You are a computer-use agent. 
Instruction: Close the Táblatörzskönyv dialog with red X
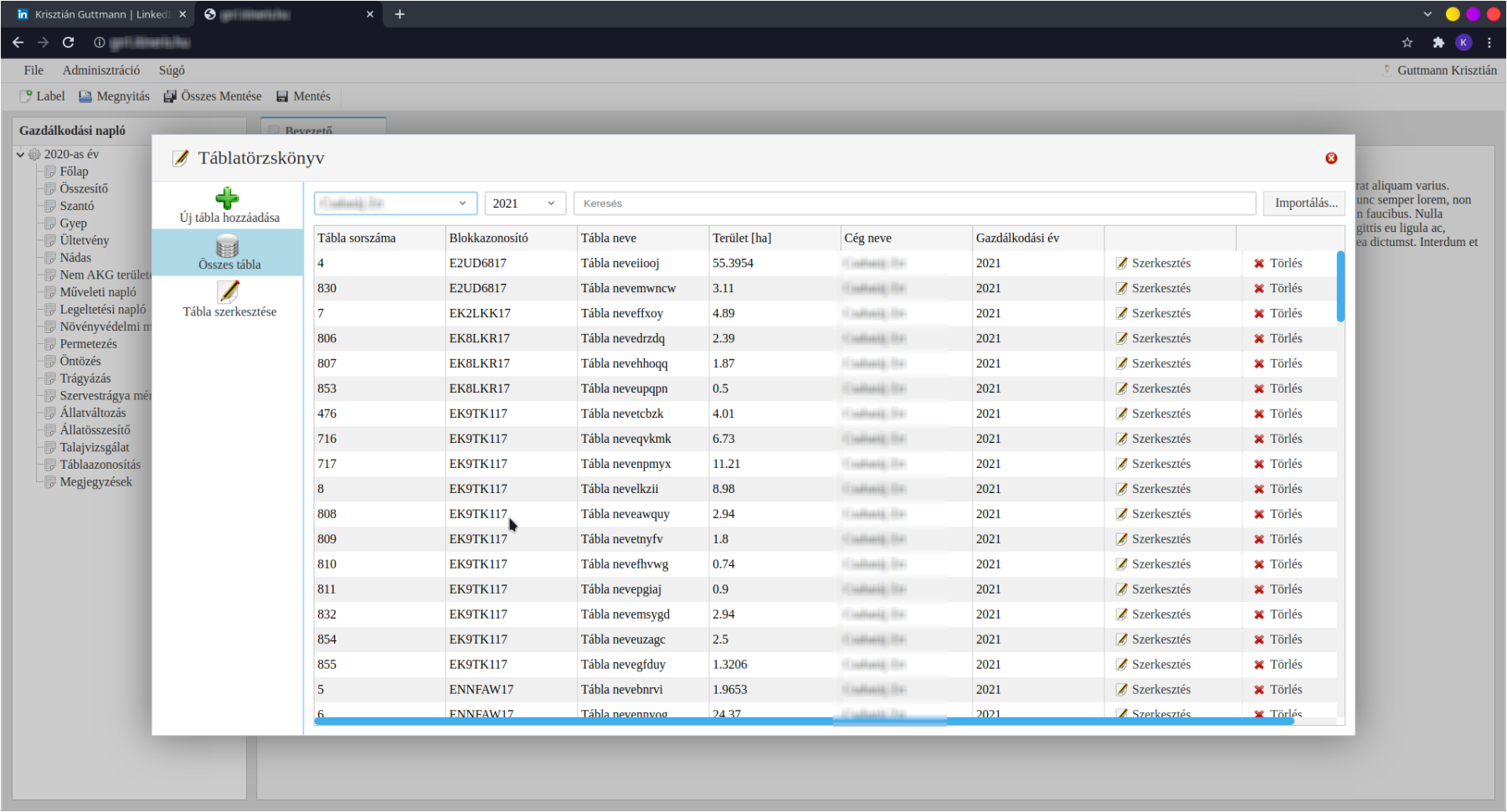(x=1331, y=158)
